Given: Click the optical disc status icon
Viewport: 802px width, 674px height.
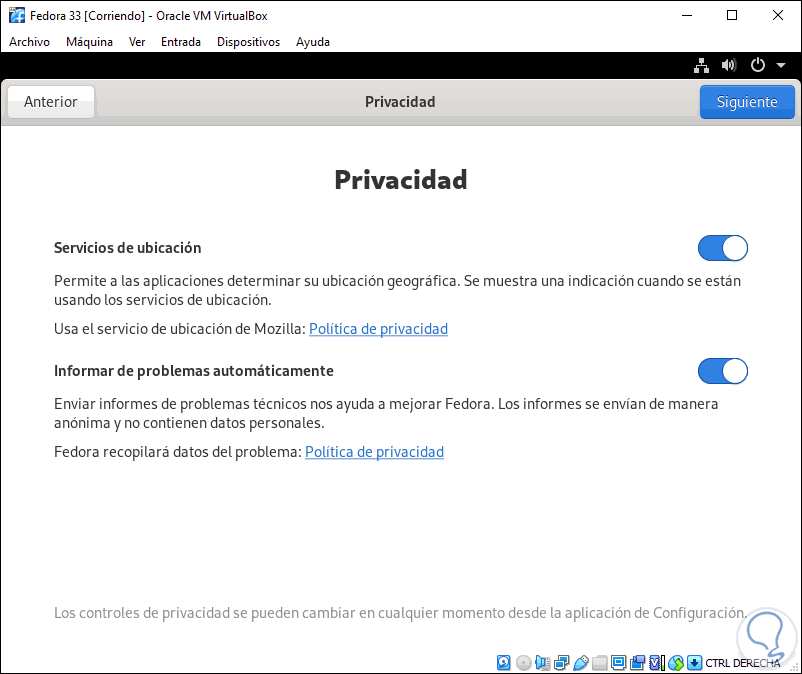Looking at the screenshot, I should (x=523, y=663).
